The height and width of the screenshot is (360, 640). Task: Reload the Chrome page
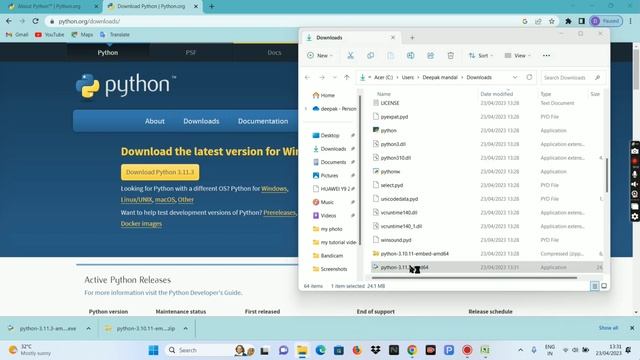[x=36, y=21]
